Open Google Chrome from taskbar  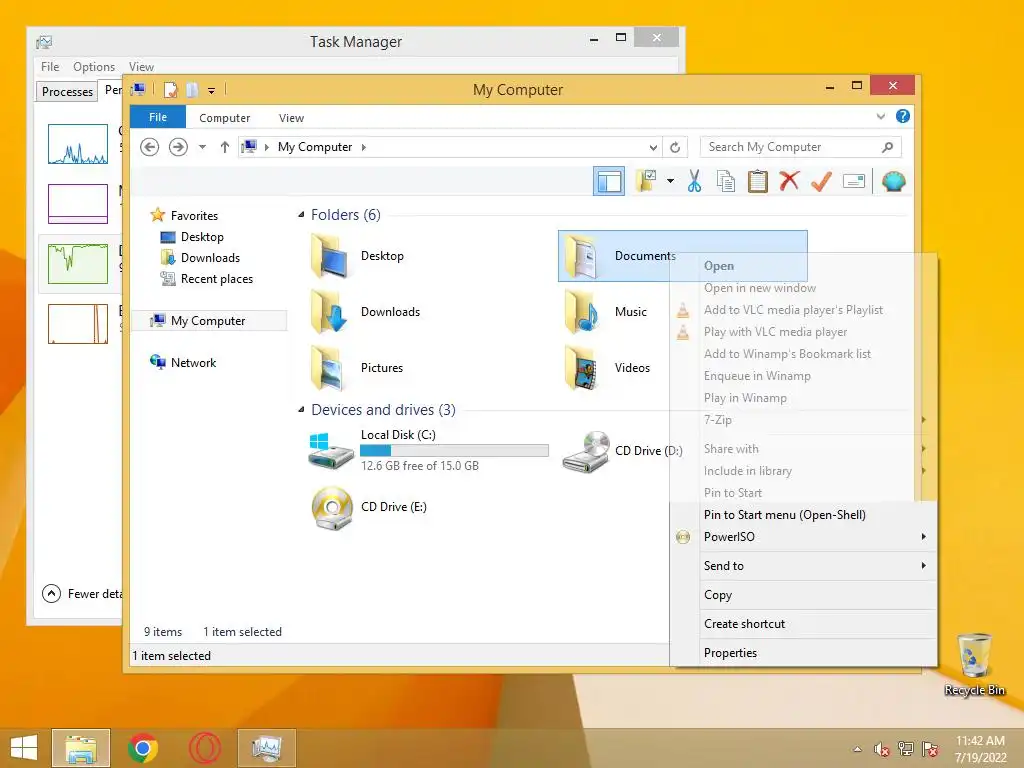[x=143, y=748]
